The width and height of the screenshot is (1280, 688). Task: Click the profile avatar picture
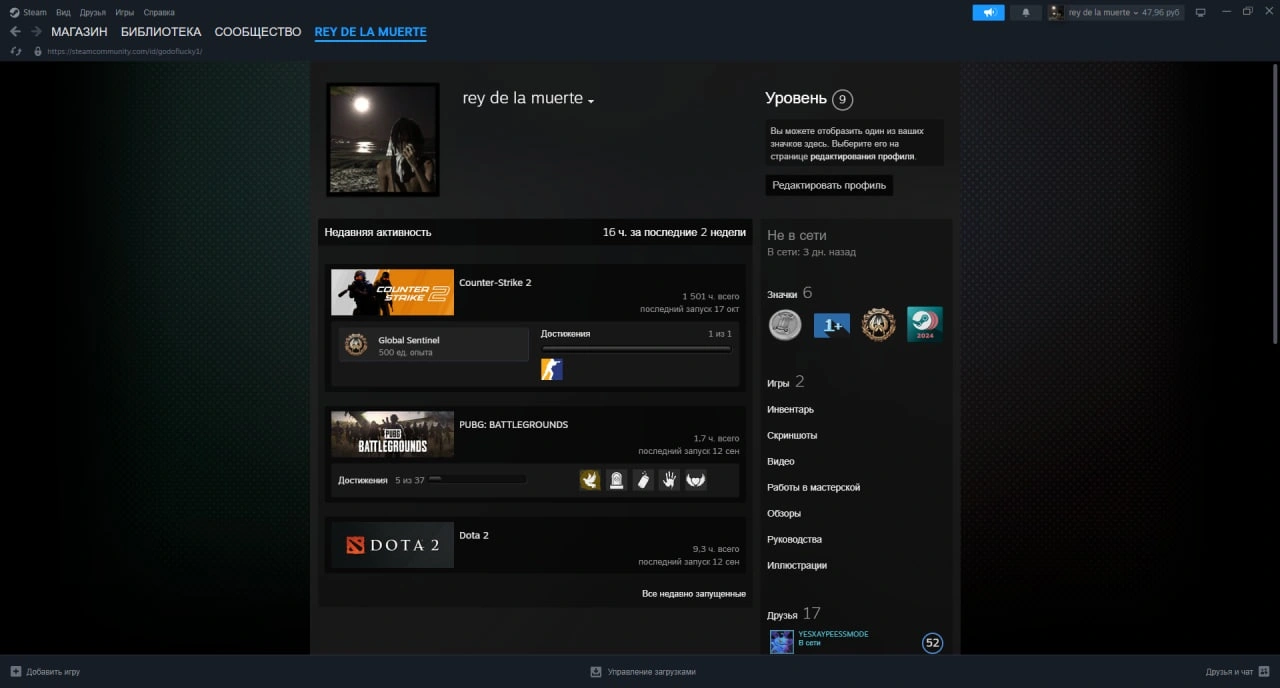(383, 139)
